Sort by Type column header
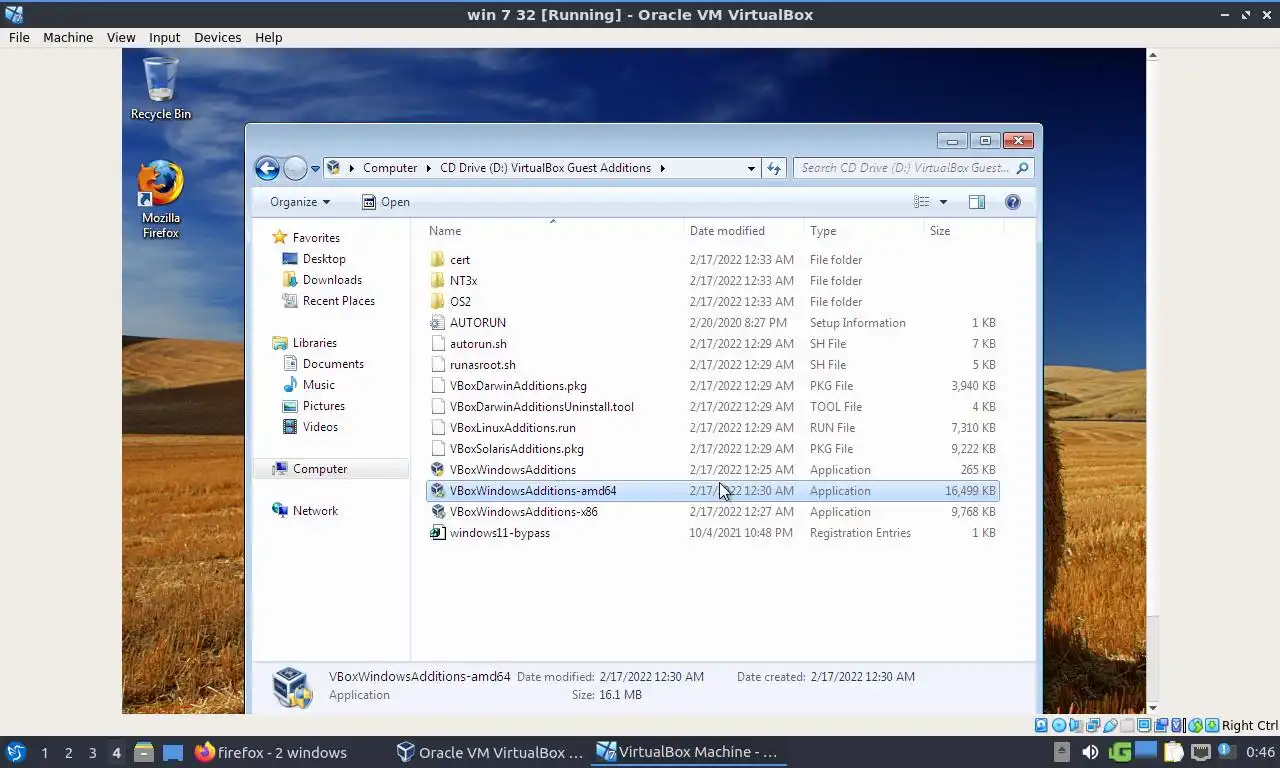Viewport: 1280px width, 768px height. tap(864, 231)
